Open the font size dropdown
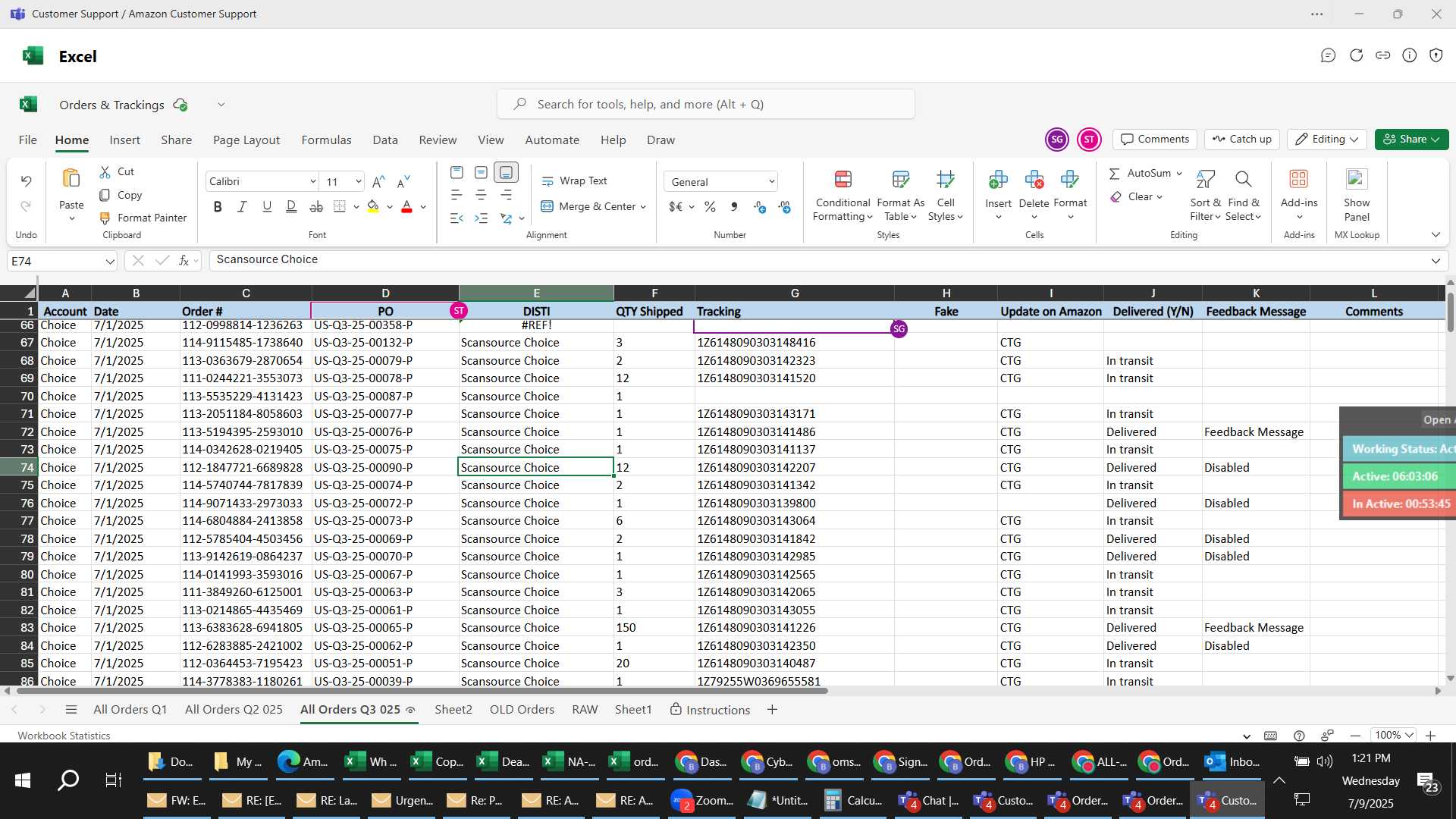 click(358, 182)
